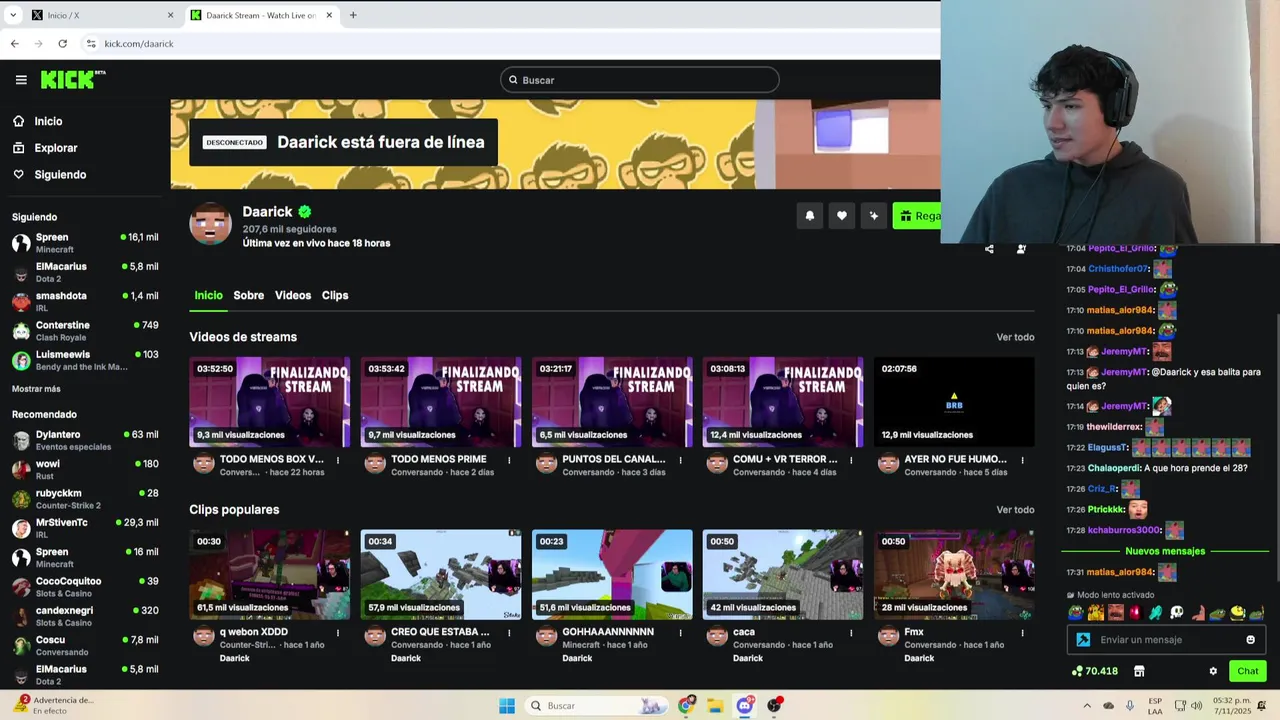Viewport: 1280px width, 720px height.
Task: Go back in browser
Action: pos(15,44)
